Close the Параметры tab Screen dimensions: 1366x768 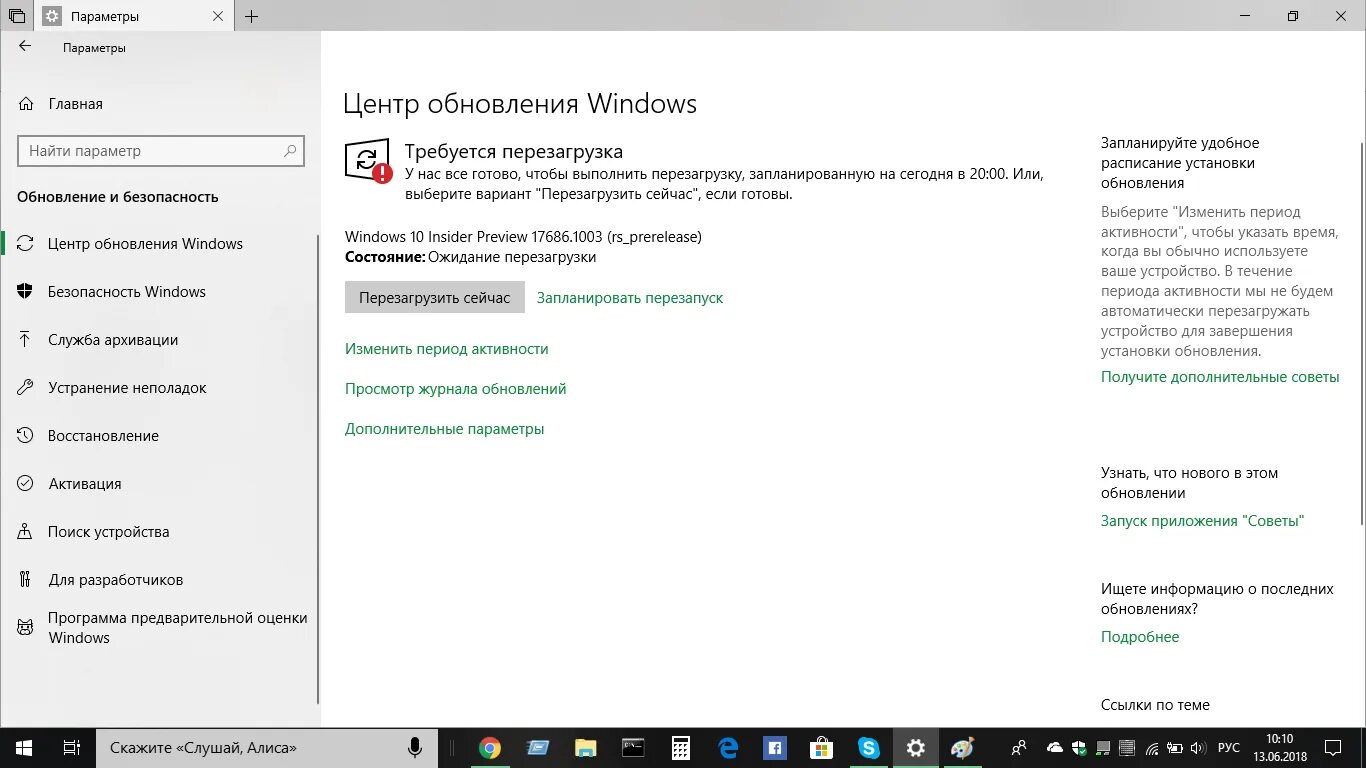[218, 16]
